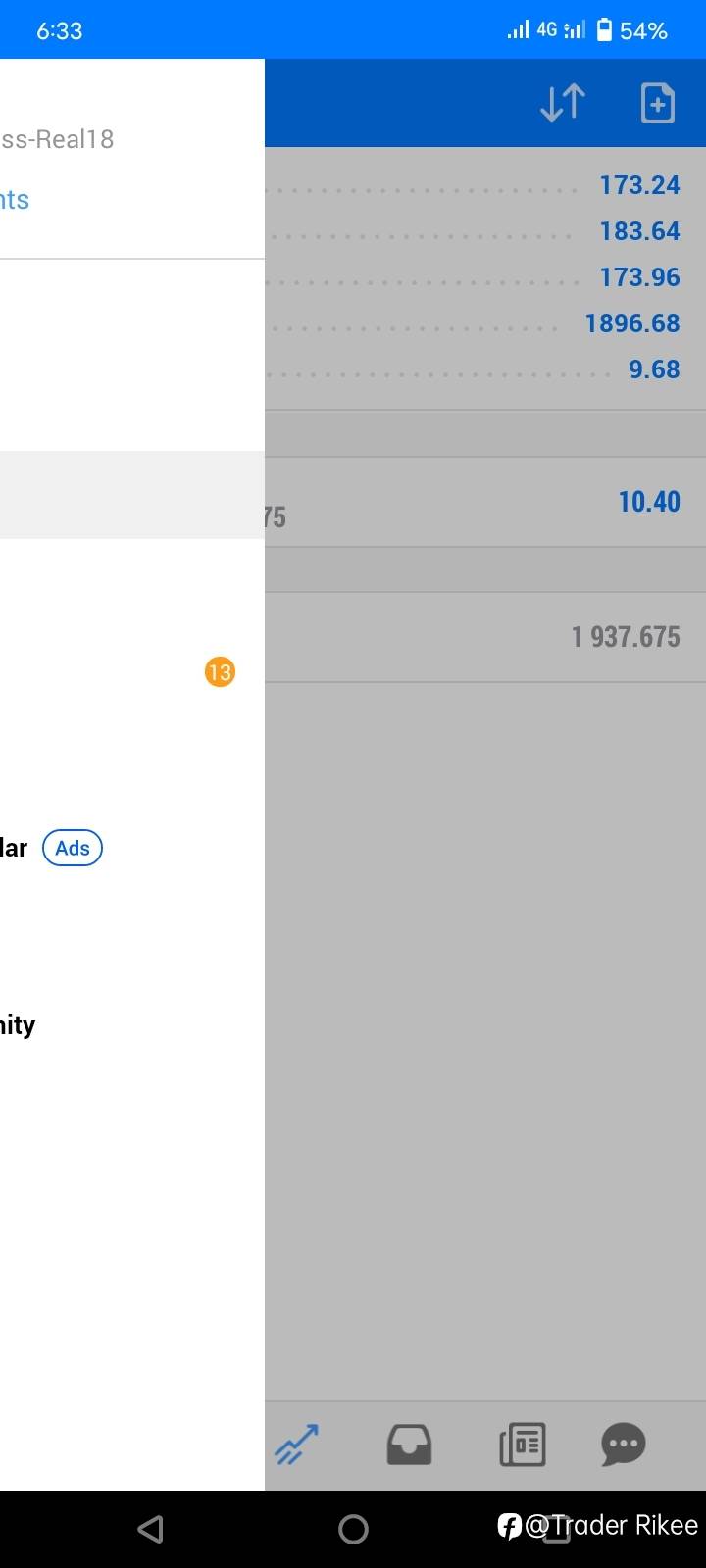Viewport: 706px width, 1568px height.
Task: Tap the value 183.64
Action: coord(639,231)
